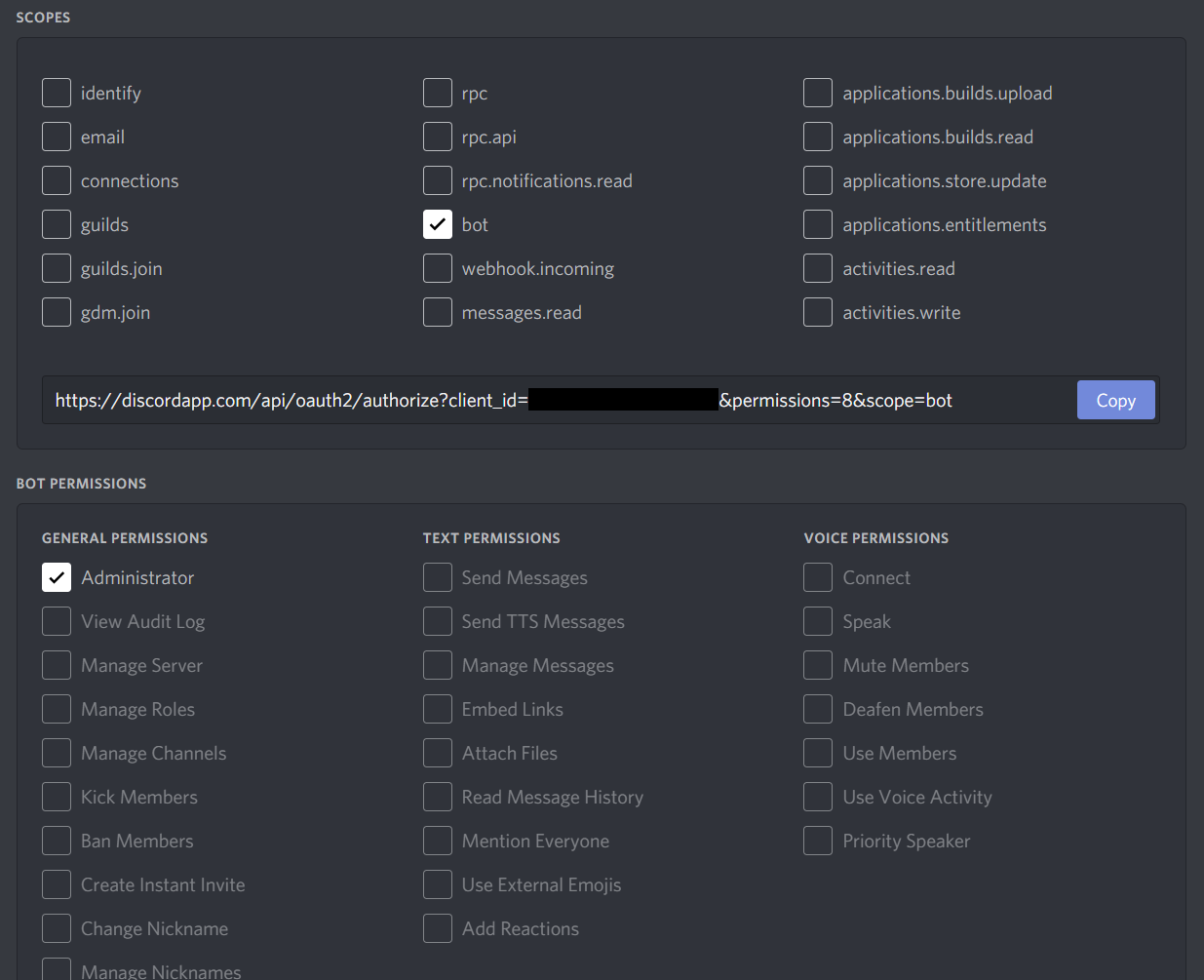The height and width of the screenshot is (980, 1204).
Task: Enable the identify scope checkbox
Action: point(57,93)
